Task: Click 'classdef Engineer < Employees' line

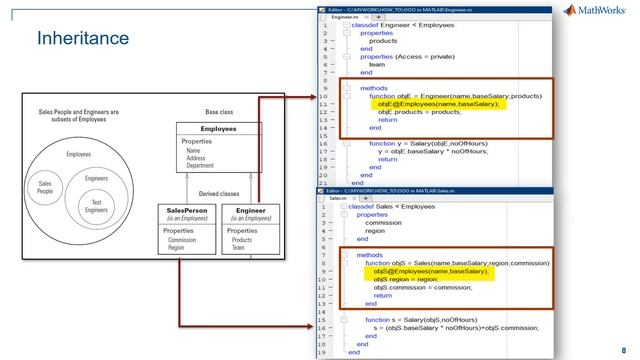Action: tap(402, 25)
